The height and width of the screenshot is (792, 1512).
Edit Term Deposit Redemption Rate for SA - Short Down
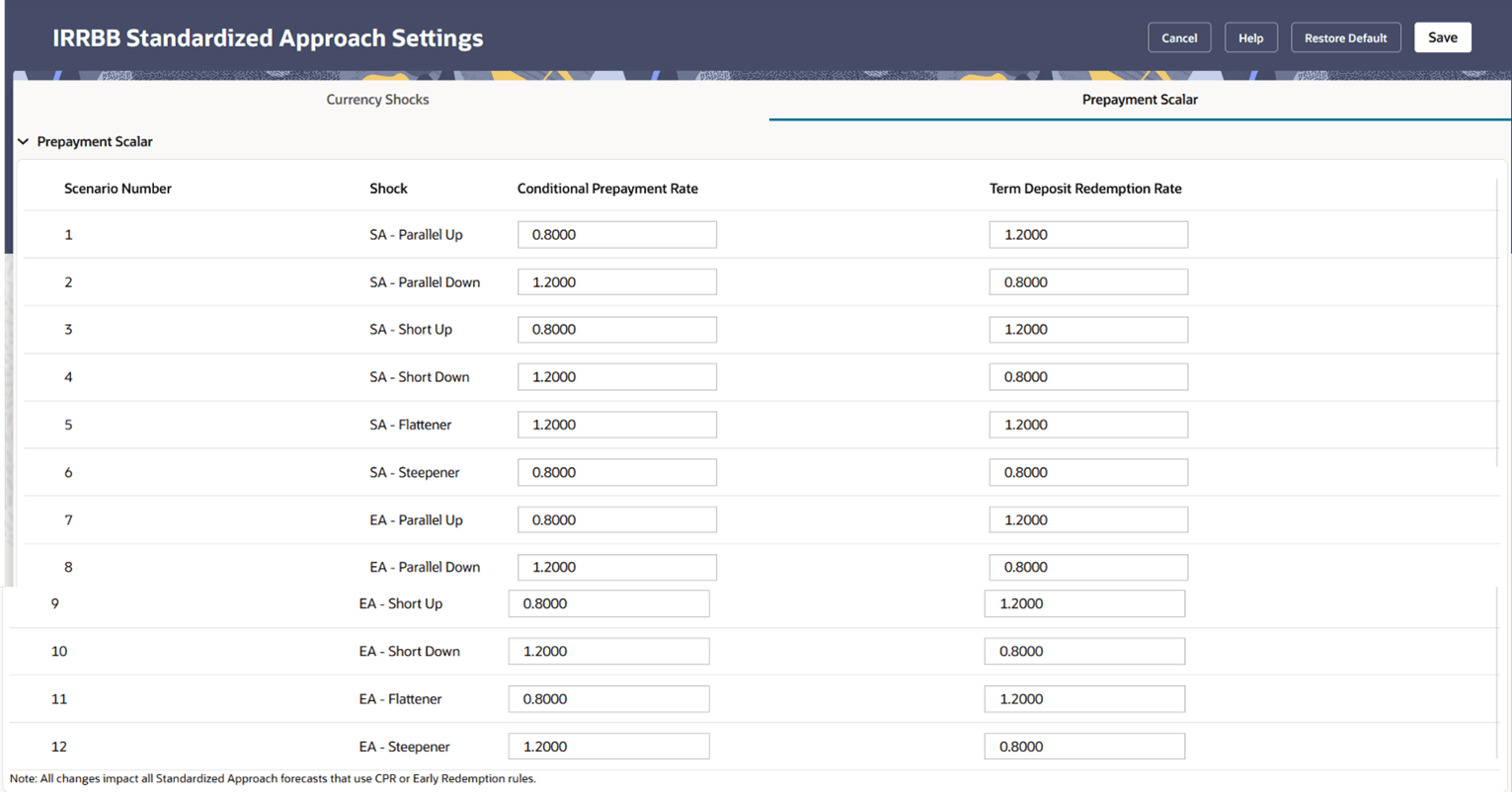point(1088,377)
